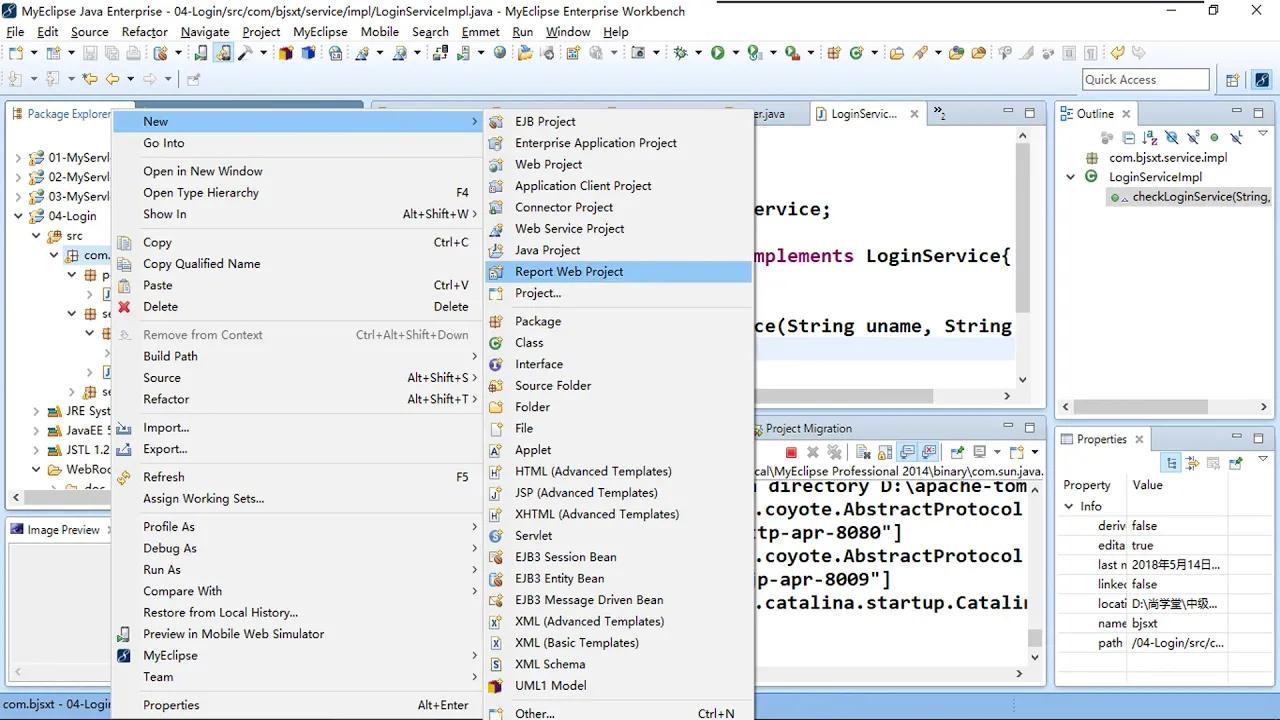The height and width of the screenshot is (720, 1280).
Task: Click the green Run toolbar button
Action: pos(717,53)
